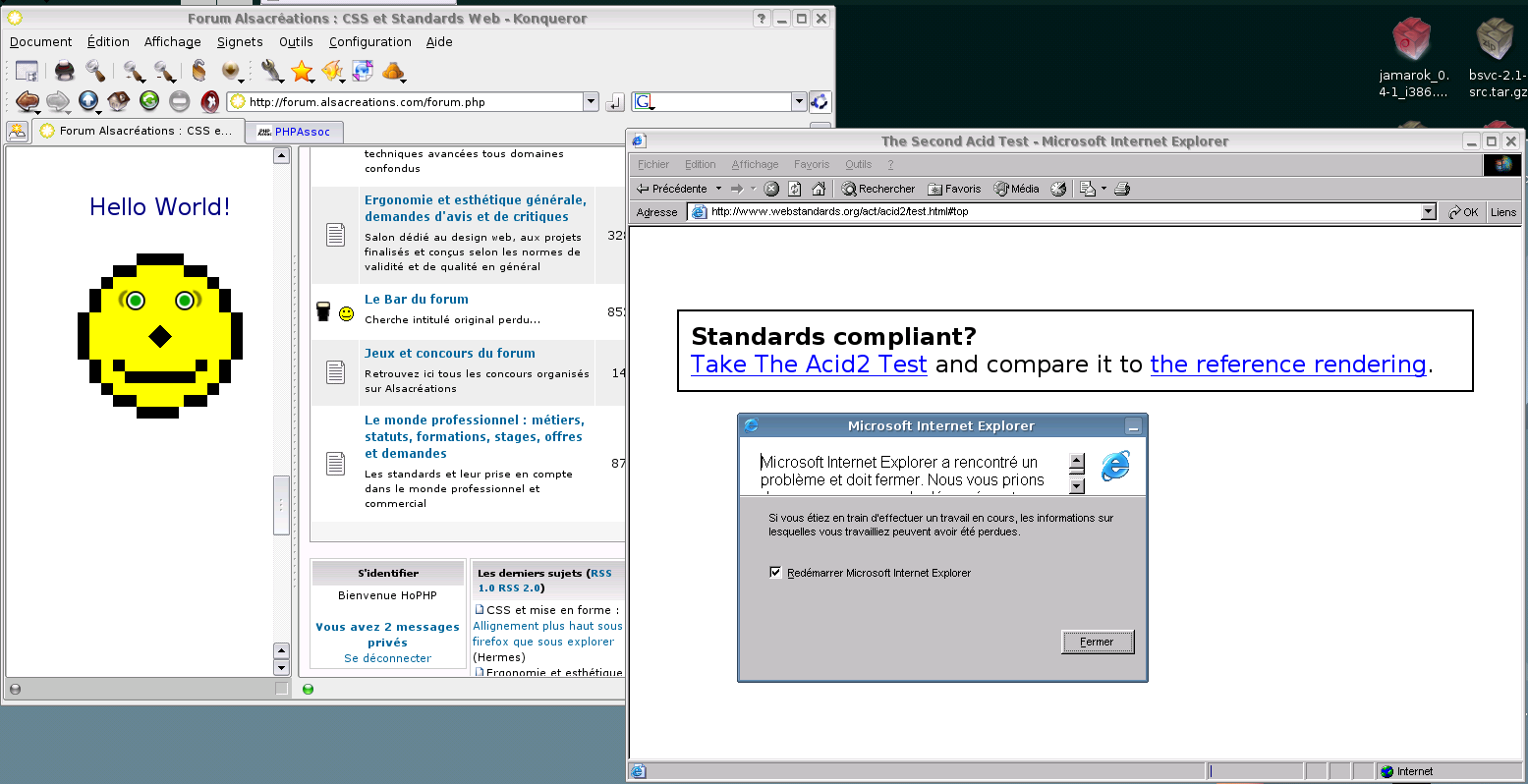Image resolution: width=1528 pixels, height=784 pixels.
Task: Toggle Redémarrer Microsoft Internet Explorer checkbox
Action: click(x=775, y=573)
